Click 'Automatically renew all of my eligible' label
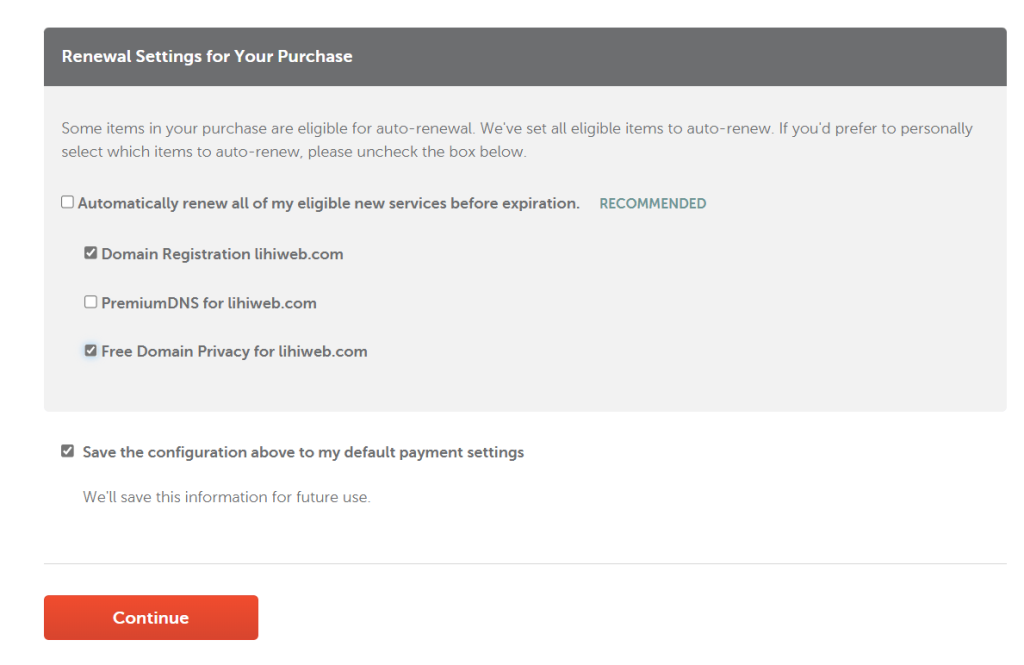The image size is (1024, 665). [x=328, y=204]
